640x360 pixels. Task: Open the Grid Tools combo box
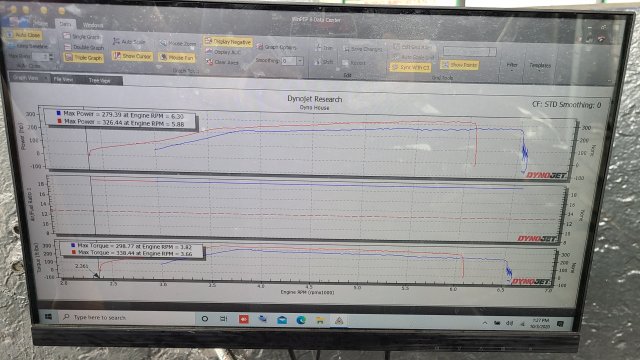pyautogui.click(x=469, y=51)
